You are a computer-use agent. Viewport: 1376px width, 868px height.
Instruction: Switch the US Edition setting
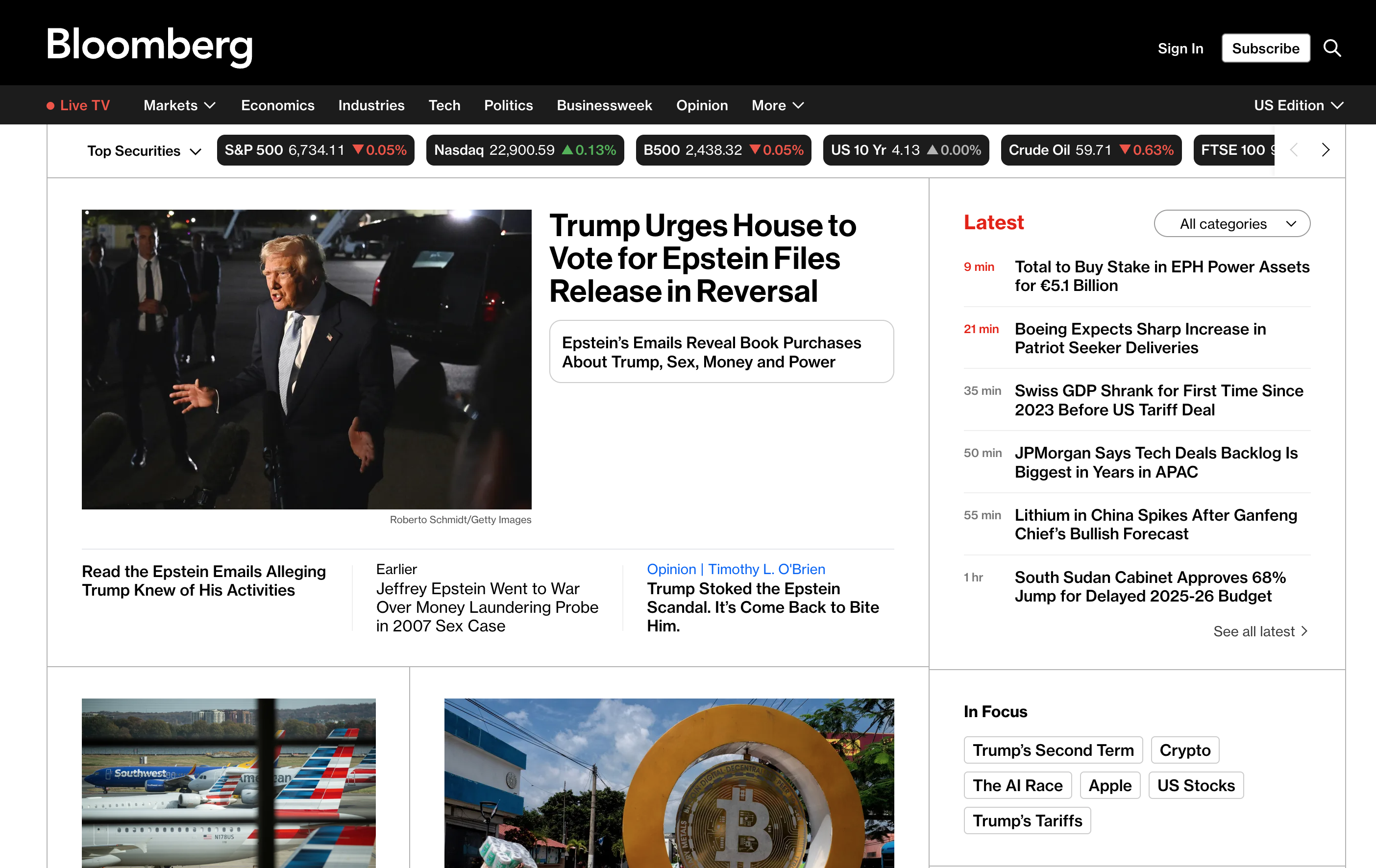click(x=1298, y=105)
